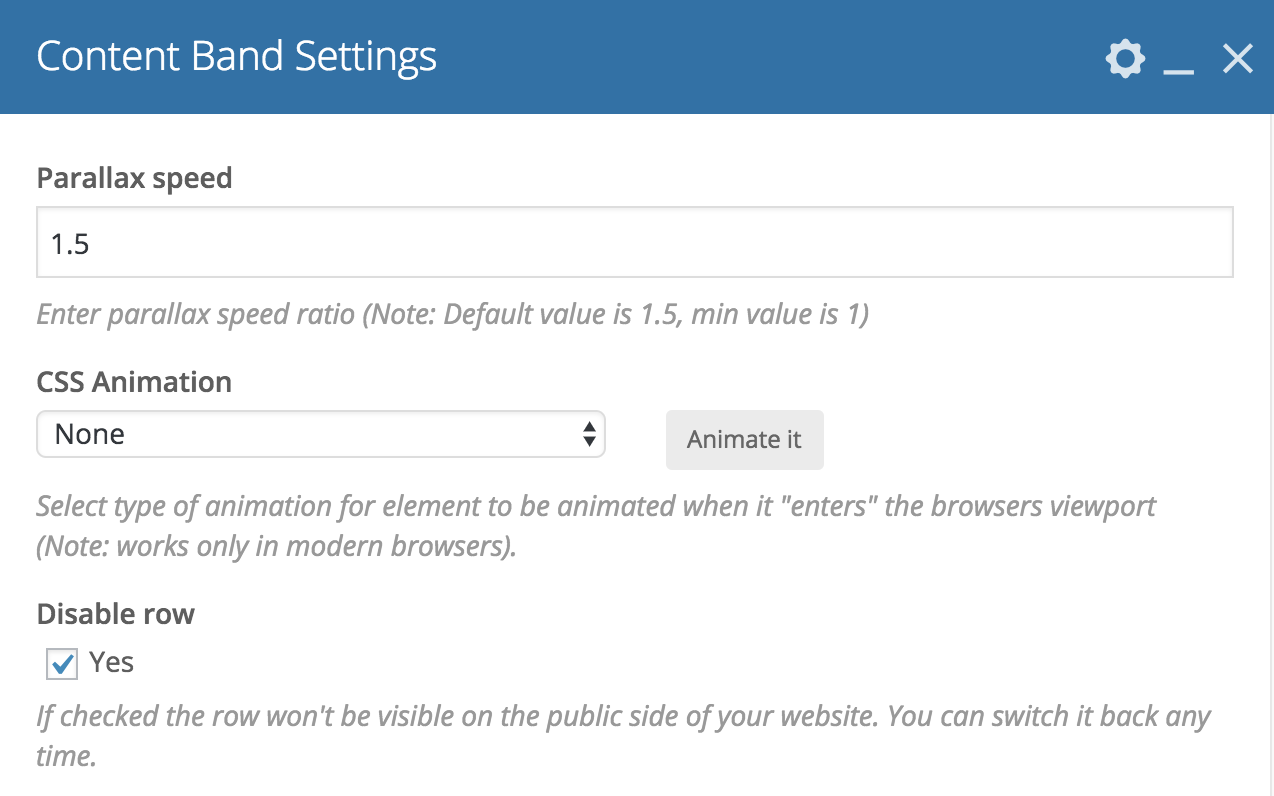Open the CSS Animation dropdown showing None
Image resolution: width=1274 pixels, height=796 pixels.
[x=320, y=434]
